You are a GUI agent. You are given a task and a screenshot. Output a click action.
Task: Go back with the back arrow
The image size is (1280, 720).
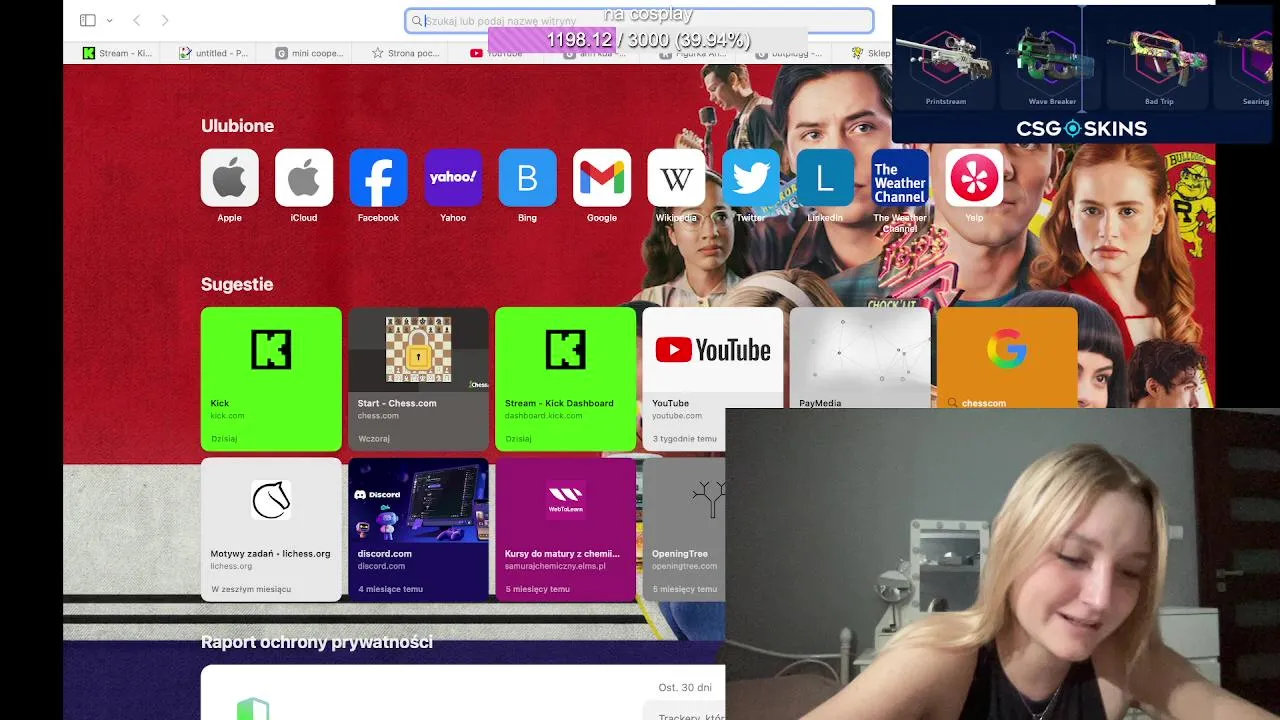137,20
